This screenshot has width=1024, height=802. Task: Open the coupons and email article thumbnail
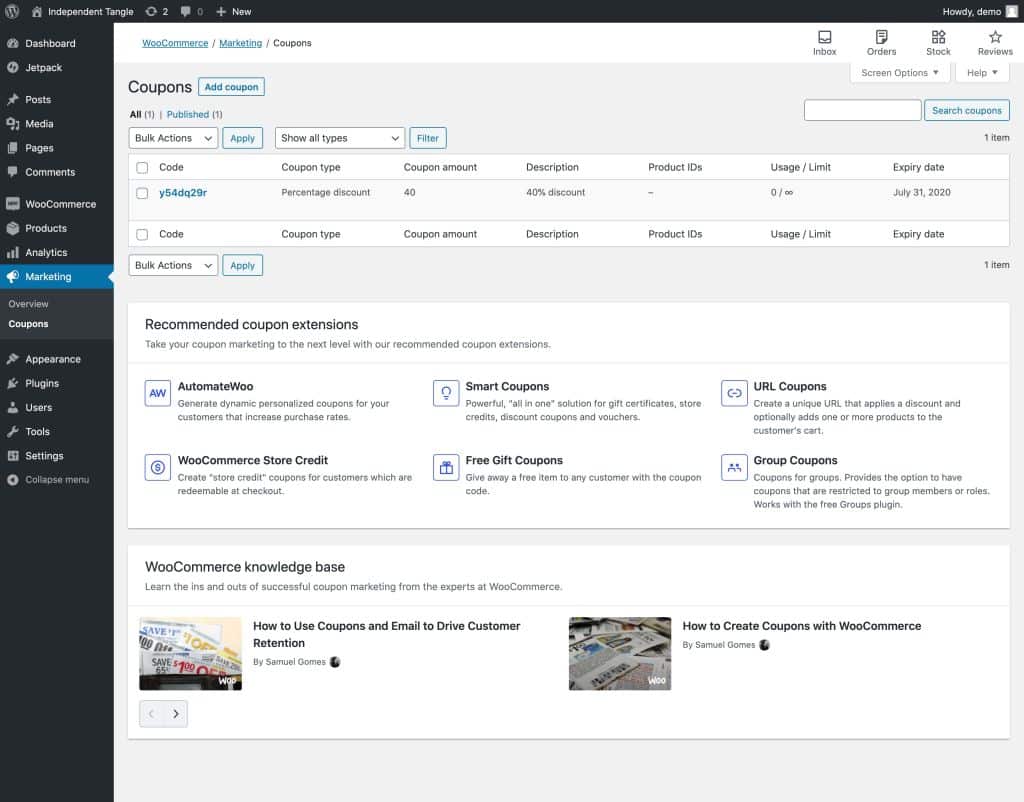[190, 654]
